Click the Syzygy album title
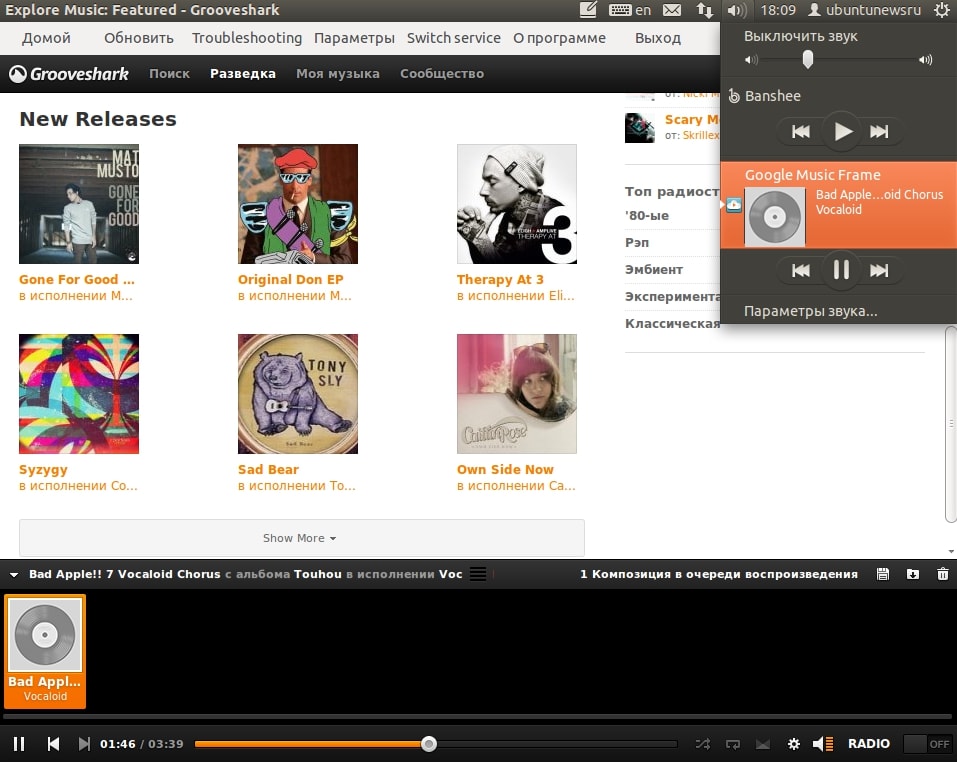The image size is (957, 762). click(43, 470)
